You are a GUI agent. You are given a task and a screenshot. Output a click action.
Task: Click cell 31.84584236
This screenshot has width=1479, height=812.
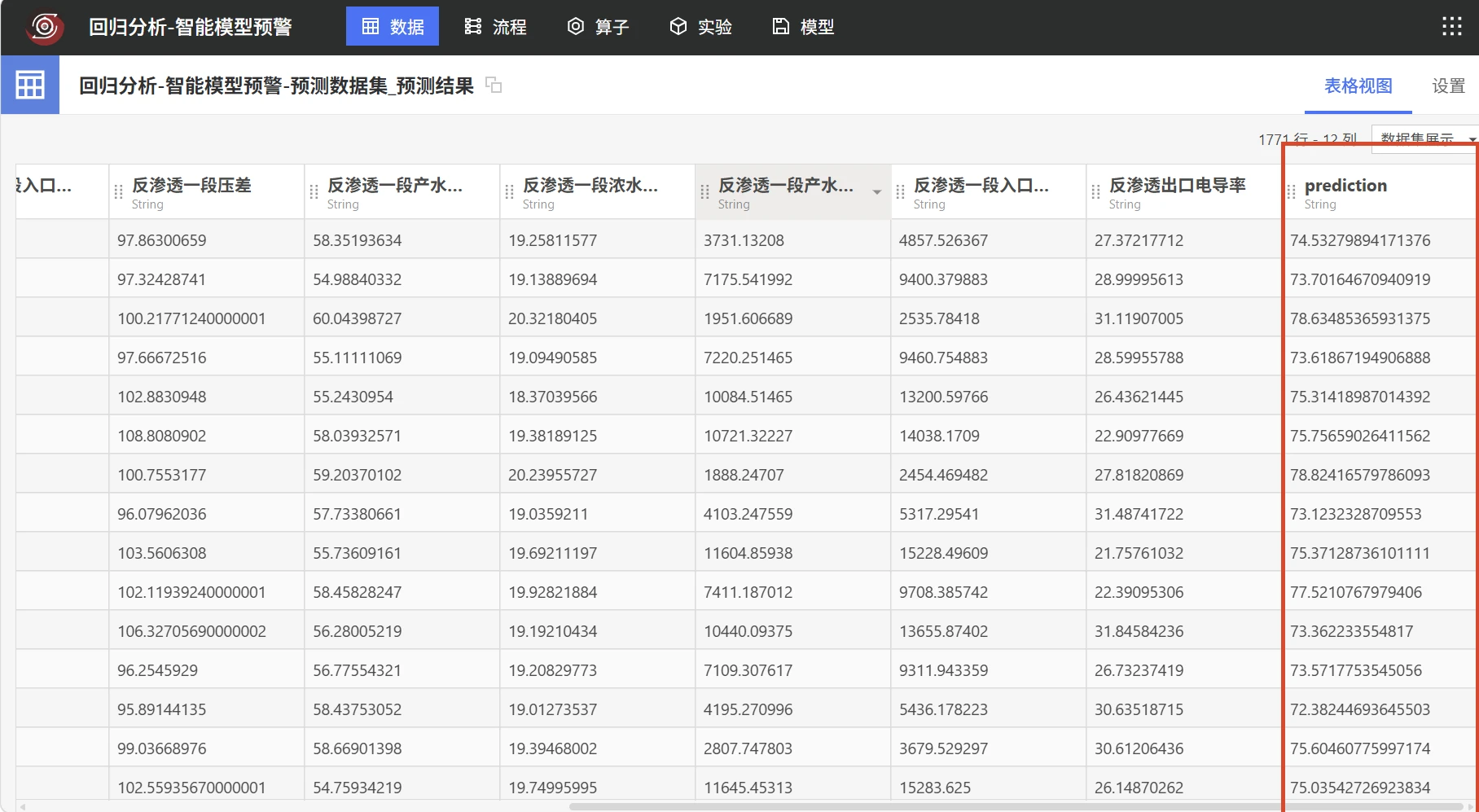(x=1184, y=631)
